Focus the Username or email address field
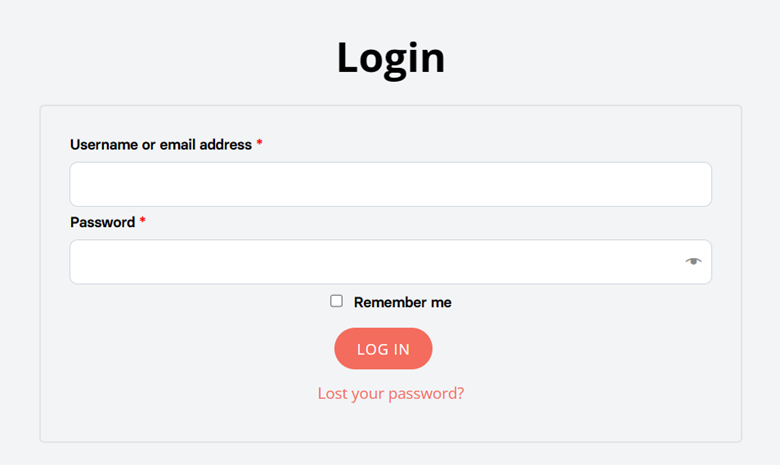The width and height of the screenshot is (780, 465). tap(390, 184)
